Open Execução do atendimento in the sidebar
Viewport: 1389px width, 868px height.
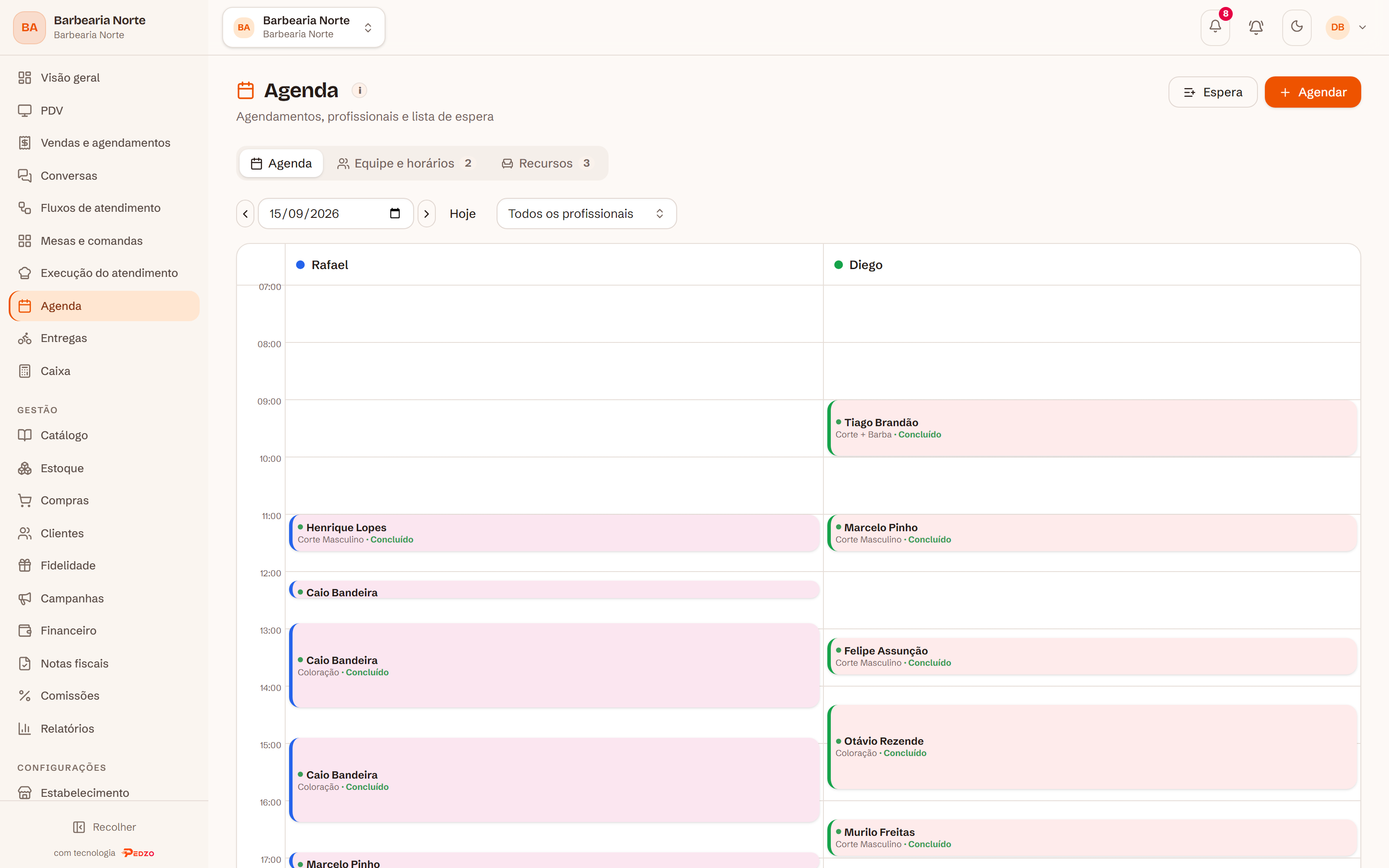pyautogui.click(x=104, y=273)
